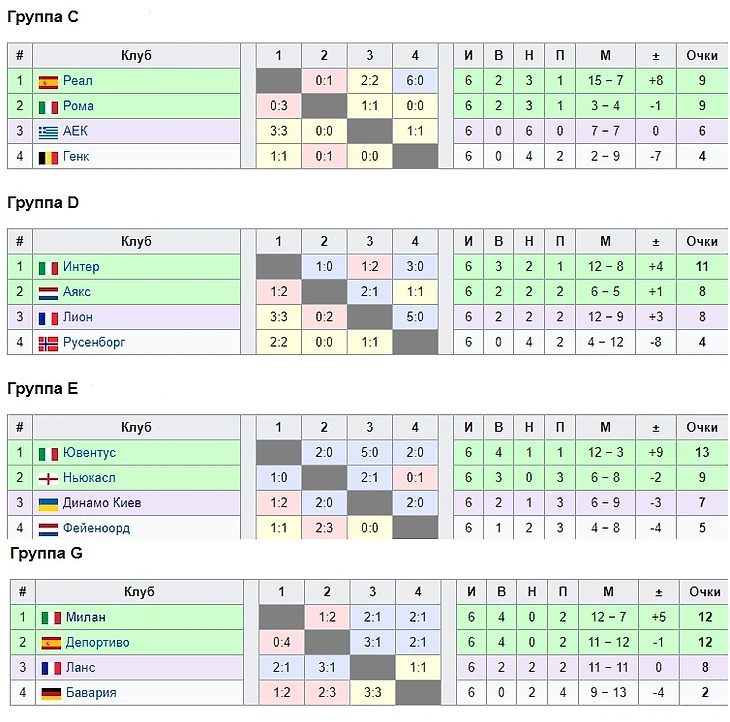Click the Norwegian flag beside Русенборг

[x=48, y=342]
